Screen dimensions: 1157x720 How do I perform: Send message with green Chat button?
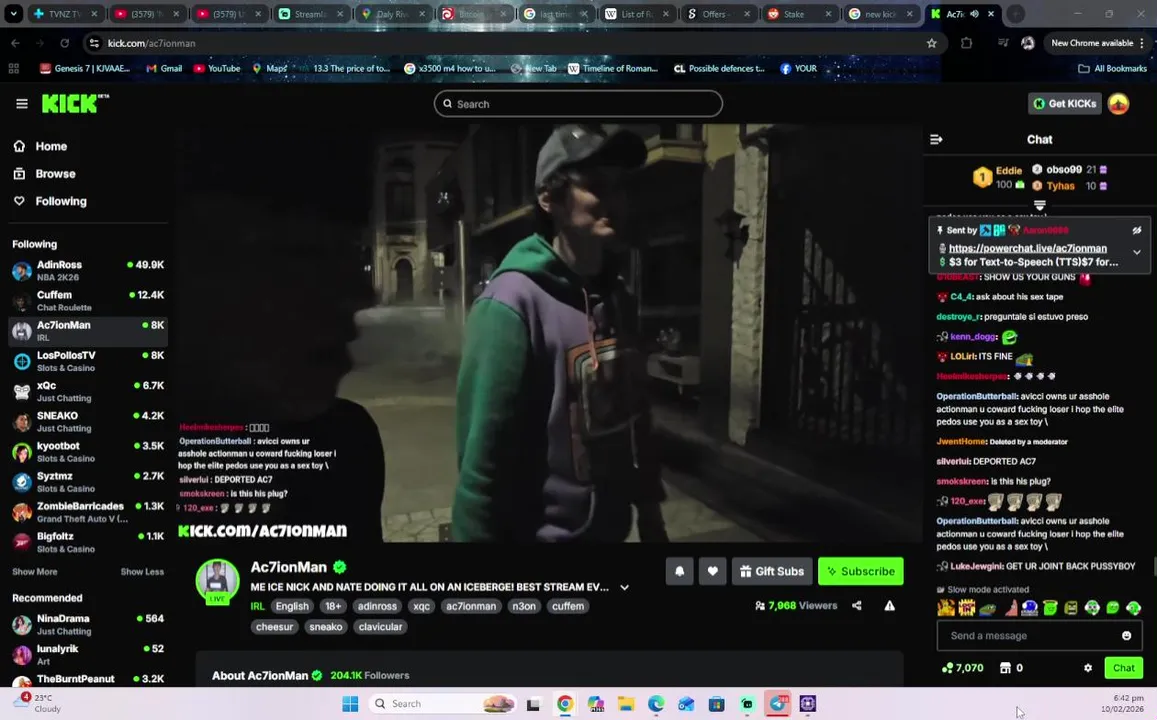point(1124,668)
